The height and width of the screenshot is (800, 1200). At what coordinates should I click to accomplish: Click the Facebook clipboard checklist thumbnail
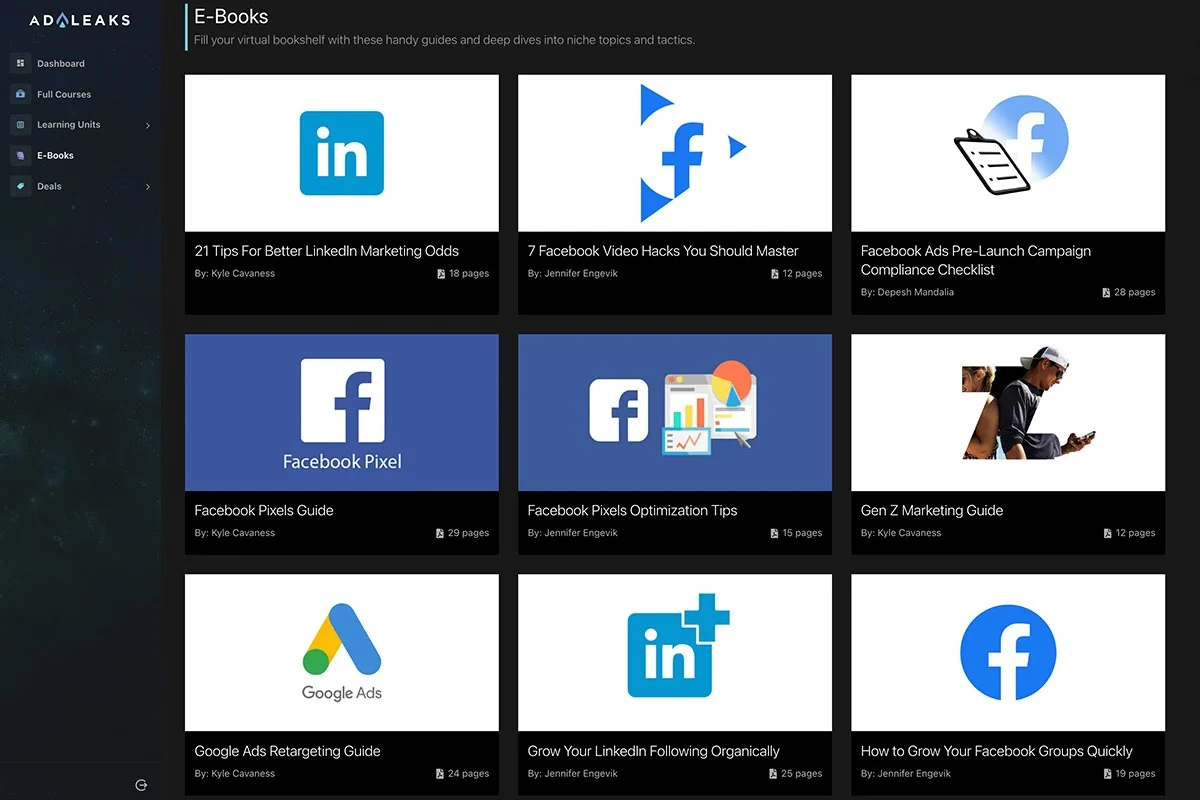click(x=1008, y=153)
